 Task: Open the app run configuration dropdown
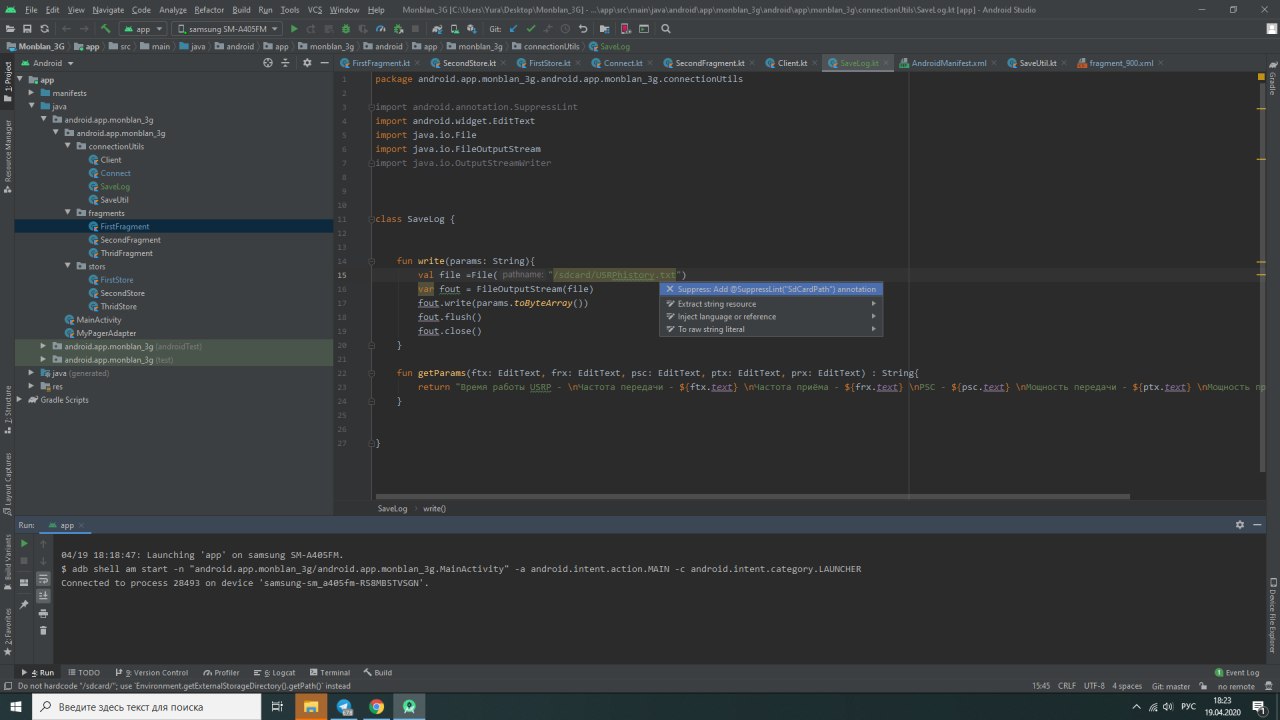[x=143, y=29]
